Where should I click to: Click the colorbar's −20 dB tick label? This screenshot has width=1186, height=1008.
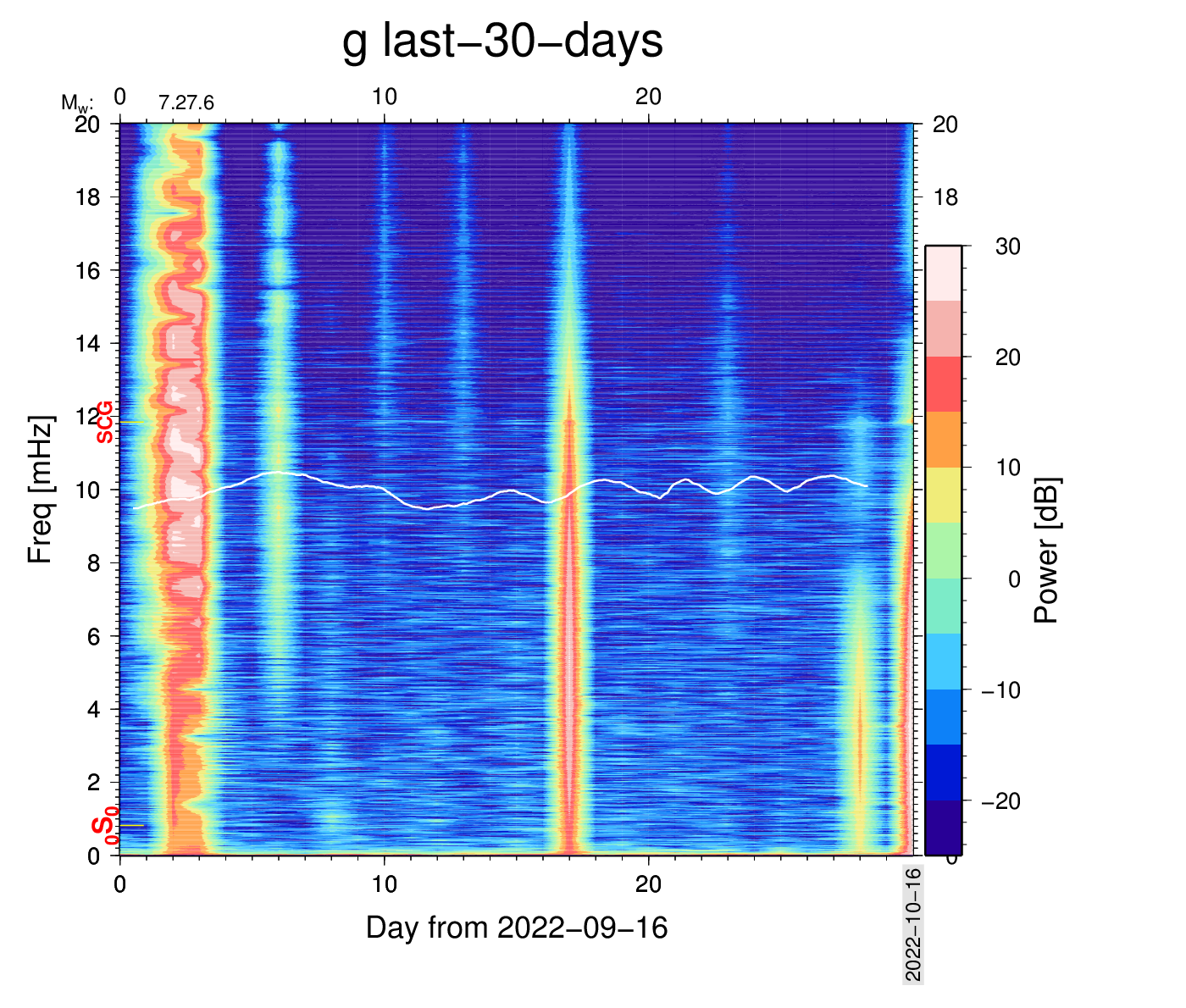(1000, 801)
